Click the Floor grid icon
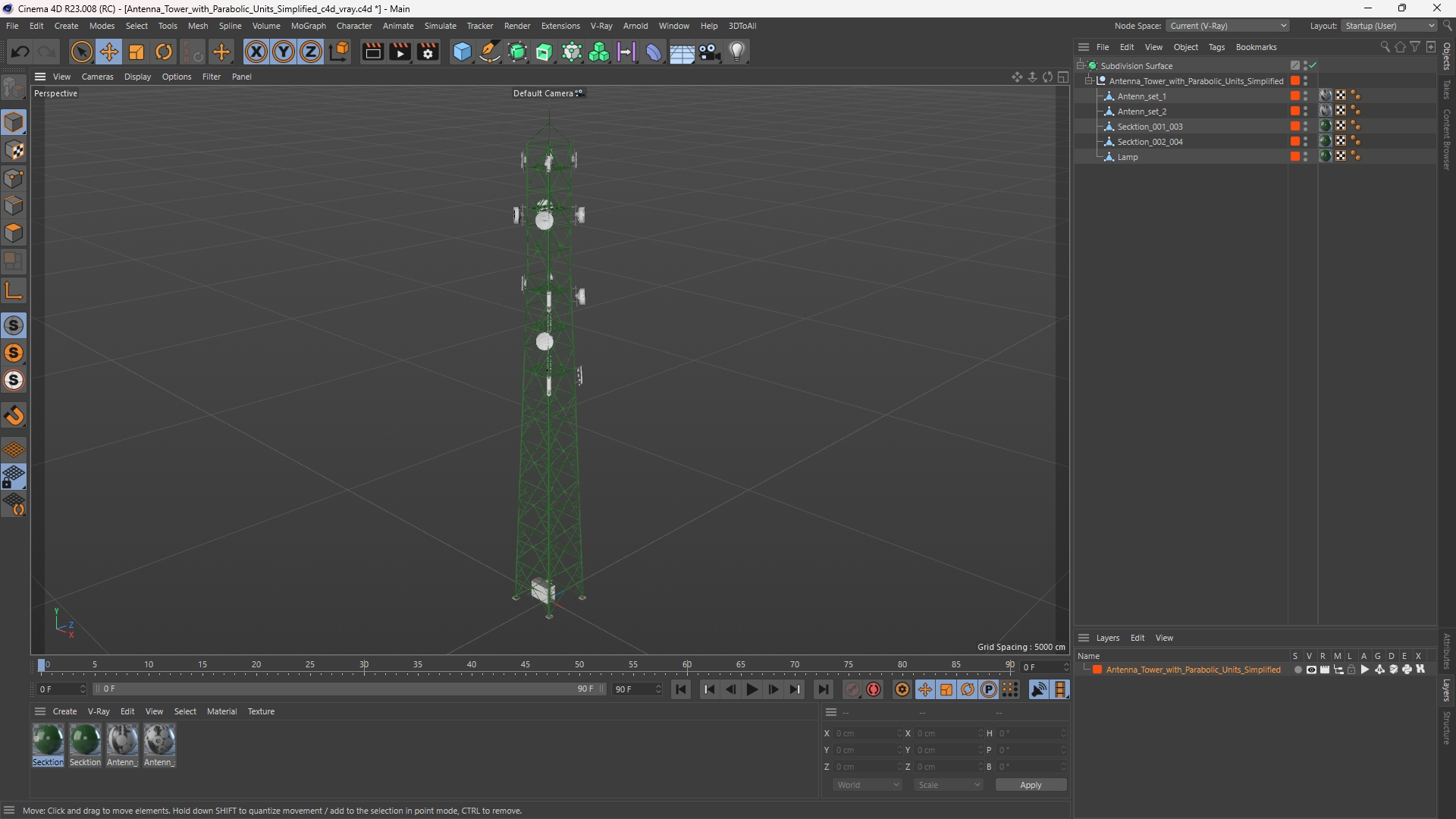The image size is (1456, 819). (682, 52)
